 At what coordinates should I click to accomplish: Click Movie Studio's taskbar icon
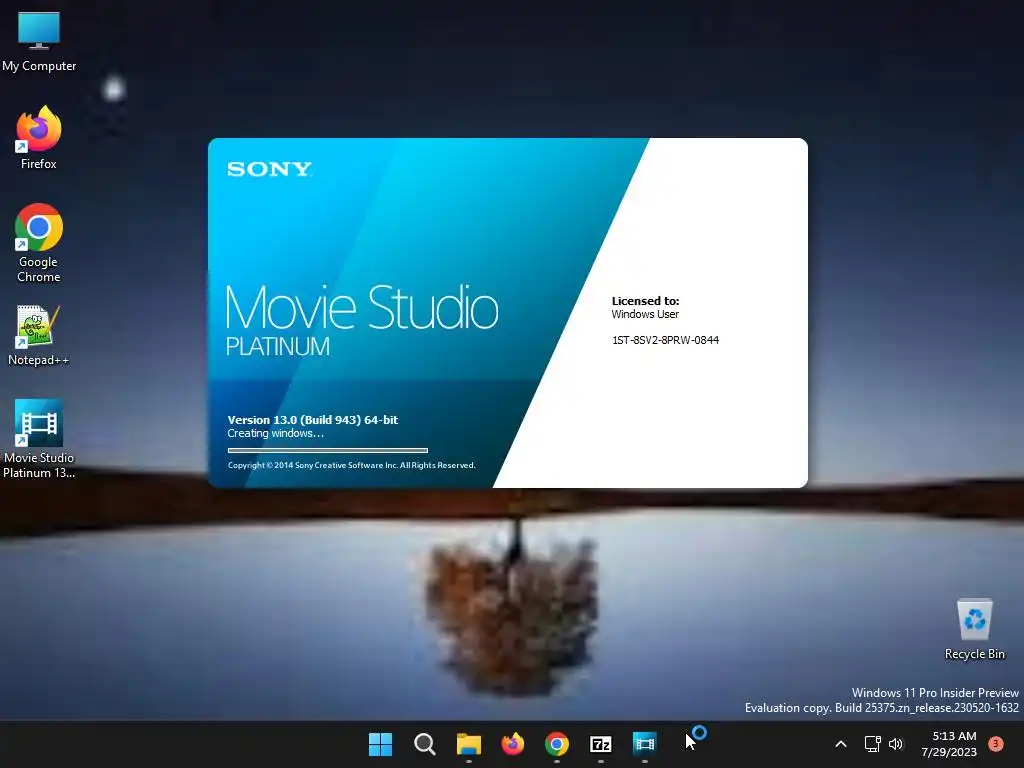pyautogui.click(x=645, y=744)
